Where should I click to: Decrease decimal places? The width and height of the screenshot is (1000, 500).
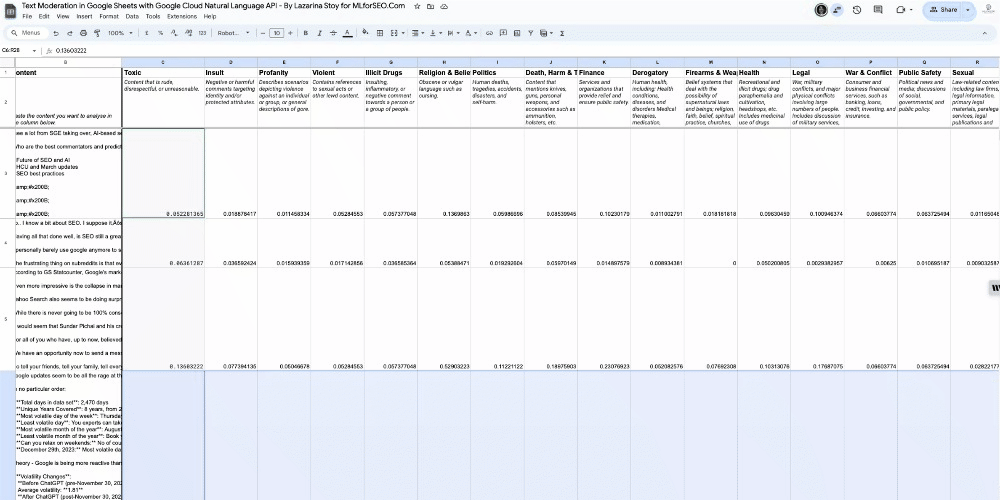pos(174,33)
